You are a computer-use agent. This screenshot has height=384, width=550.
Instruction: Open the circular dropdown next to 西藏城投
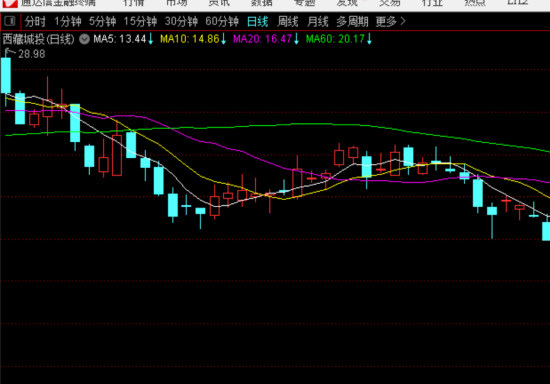pos(84,39)
